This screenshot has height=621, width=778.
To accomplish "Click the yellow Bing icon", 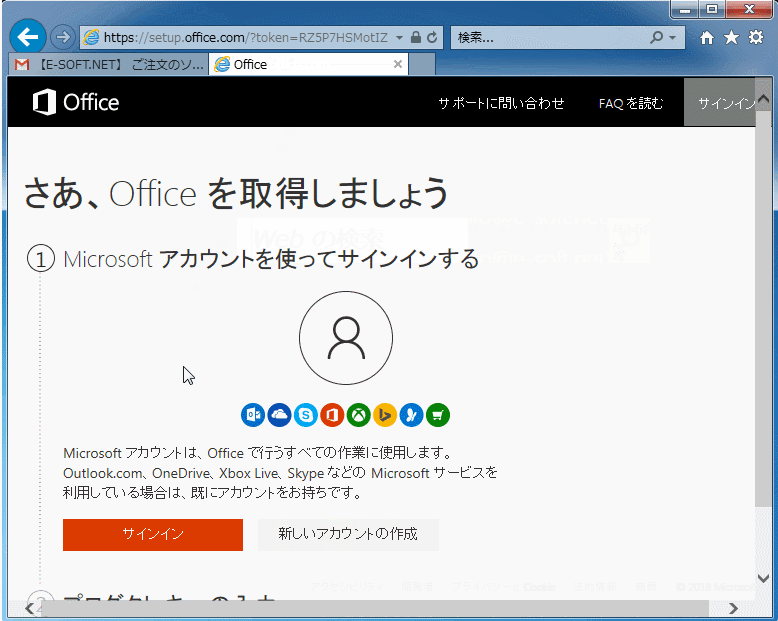I will (385, 415).
